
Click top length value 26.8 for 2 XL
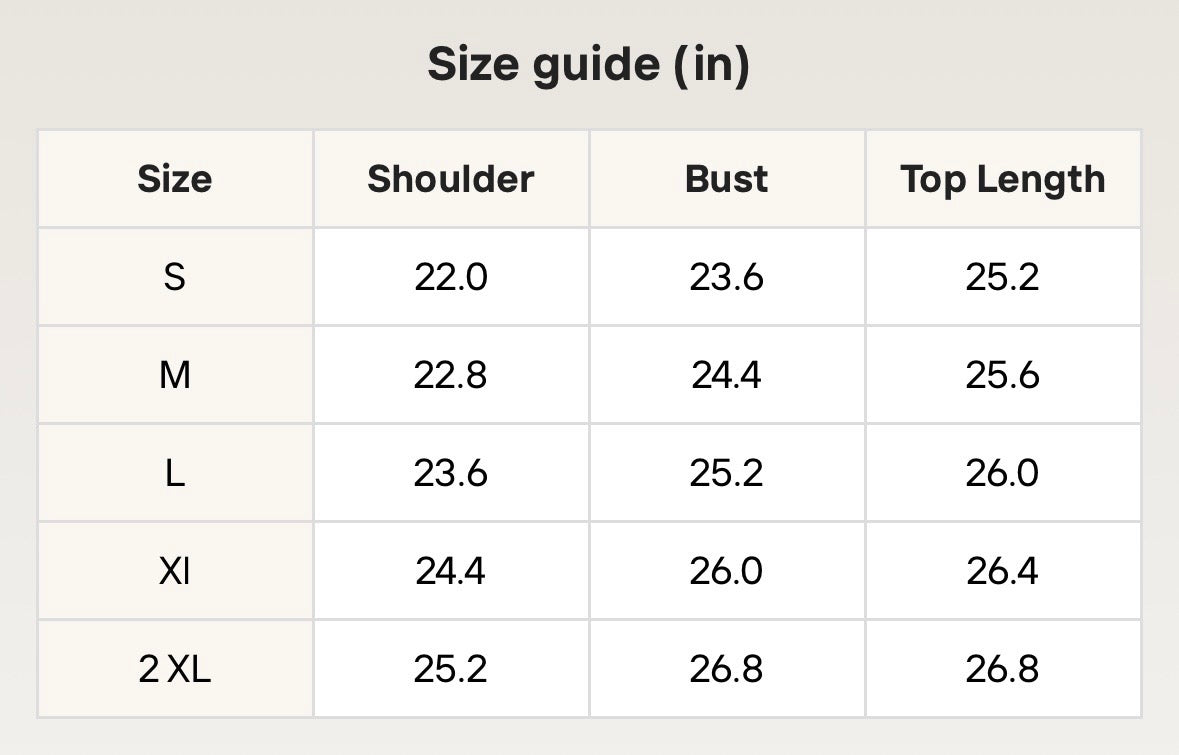tap(1002, 669)
